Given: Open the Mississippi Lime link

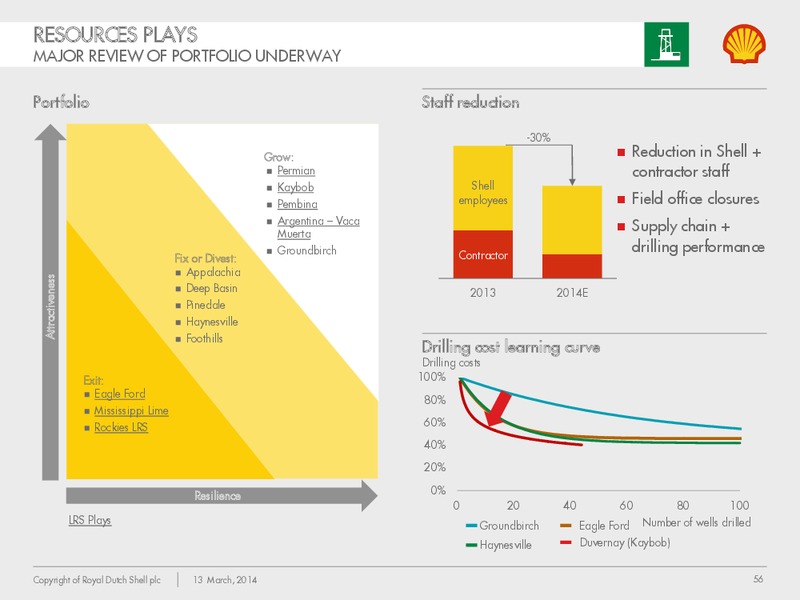Looking at the screenshot, I should pyautogui.click(x=131, y=411).
